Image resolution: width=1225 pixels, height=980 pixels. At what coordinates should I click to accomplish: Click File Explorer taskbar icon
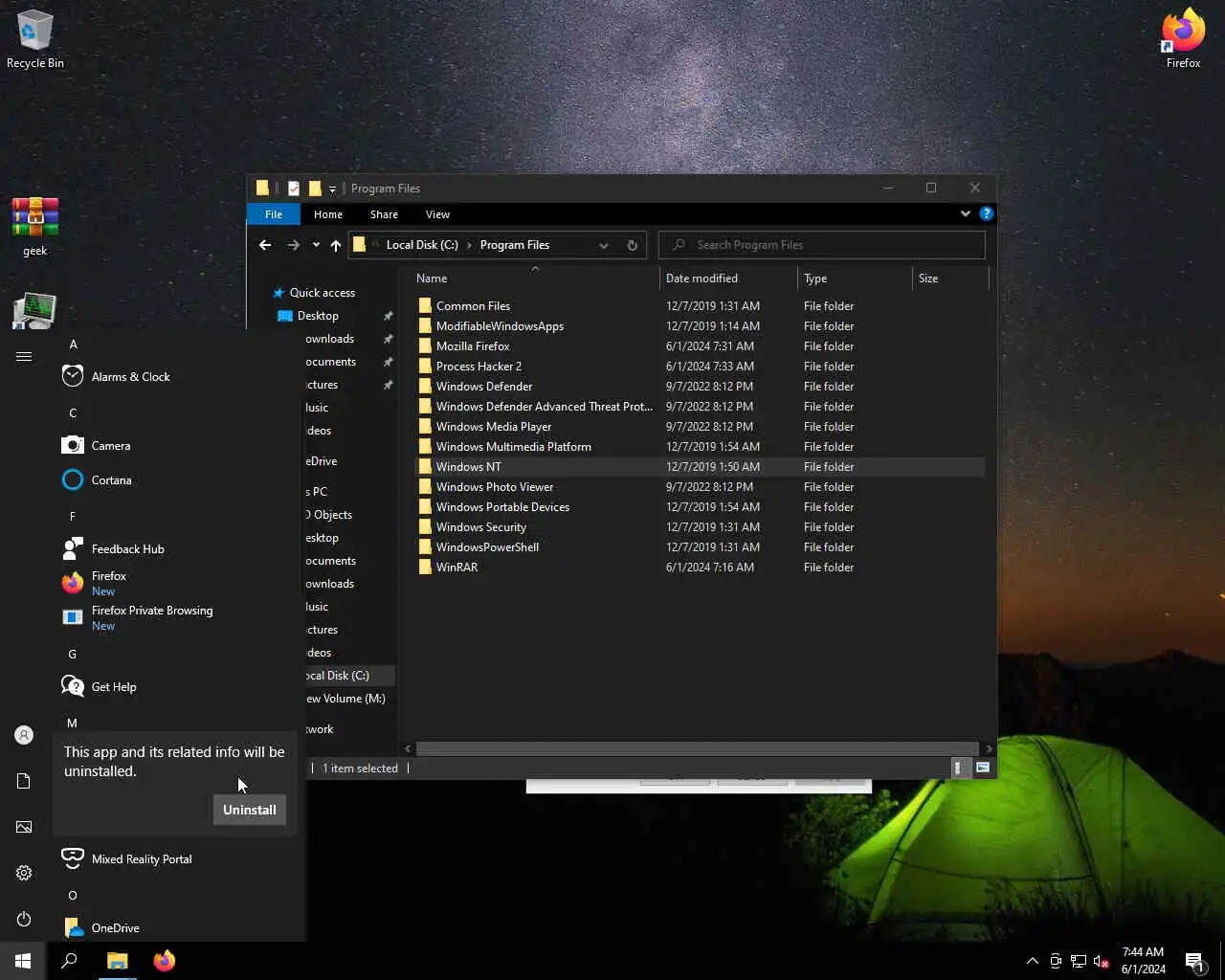point(117,961)
